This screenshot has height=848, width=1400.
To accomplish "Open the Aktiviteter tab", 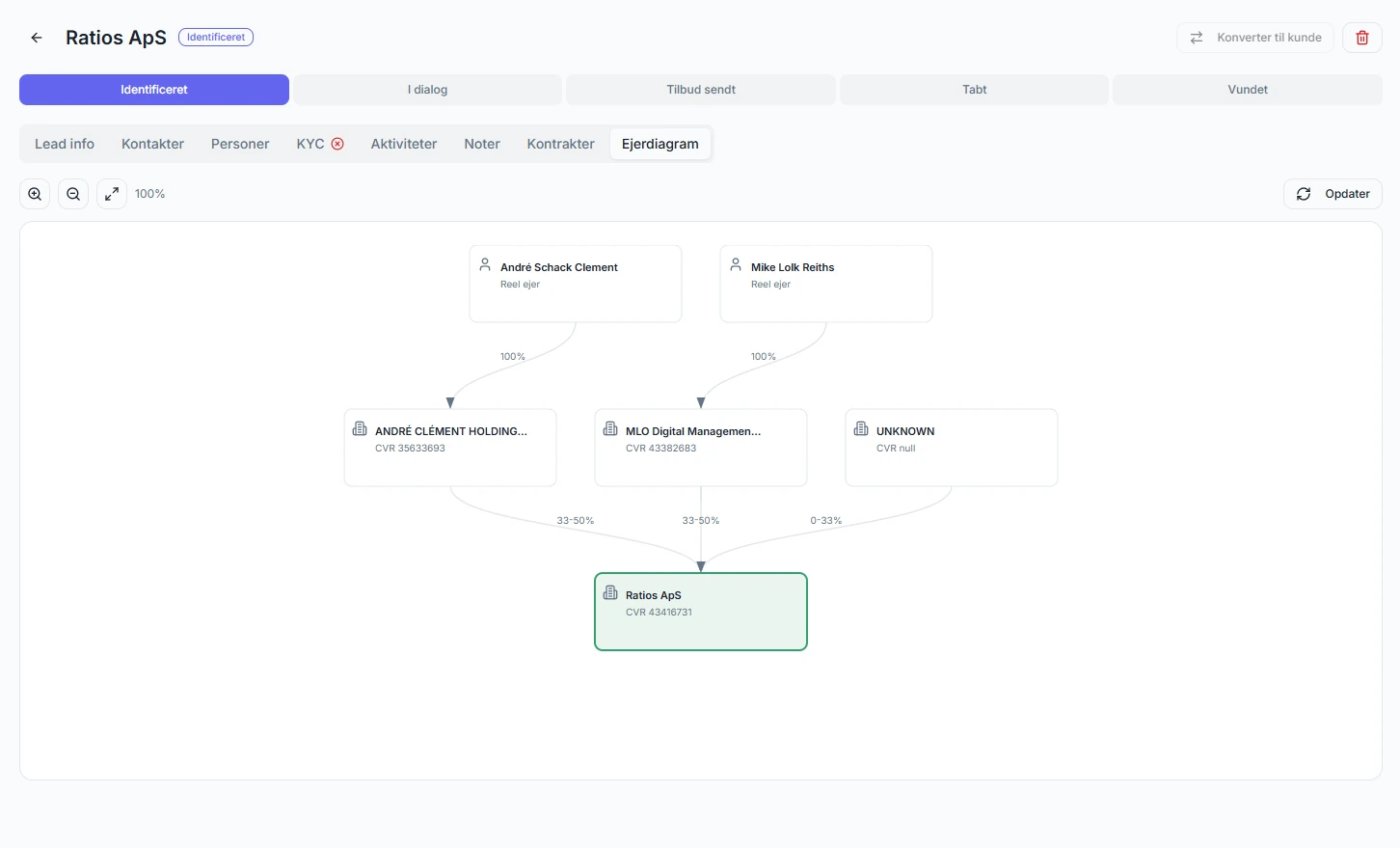I will [x=404, y=144].
